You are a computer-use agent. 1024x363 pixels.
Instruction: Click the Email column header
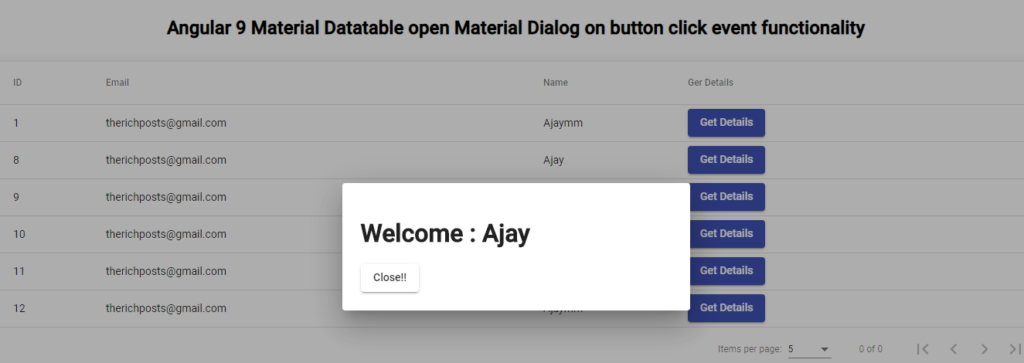point(118,83)
